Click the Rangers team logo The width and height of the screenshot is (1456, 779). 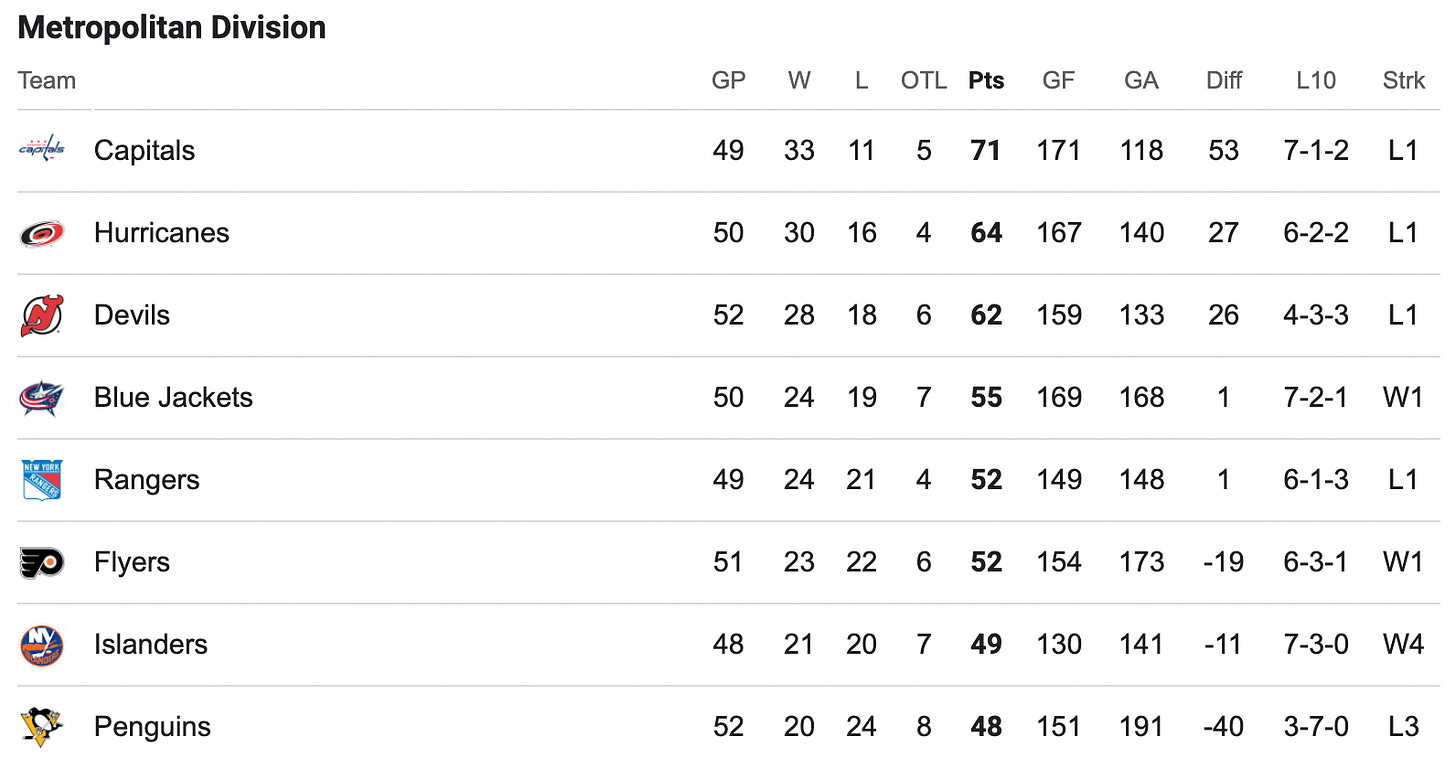[x=42, y=480]
